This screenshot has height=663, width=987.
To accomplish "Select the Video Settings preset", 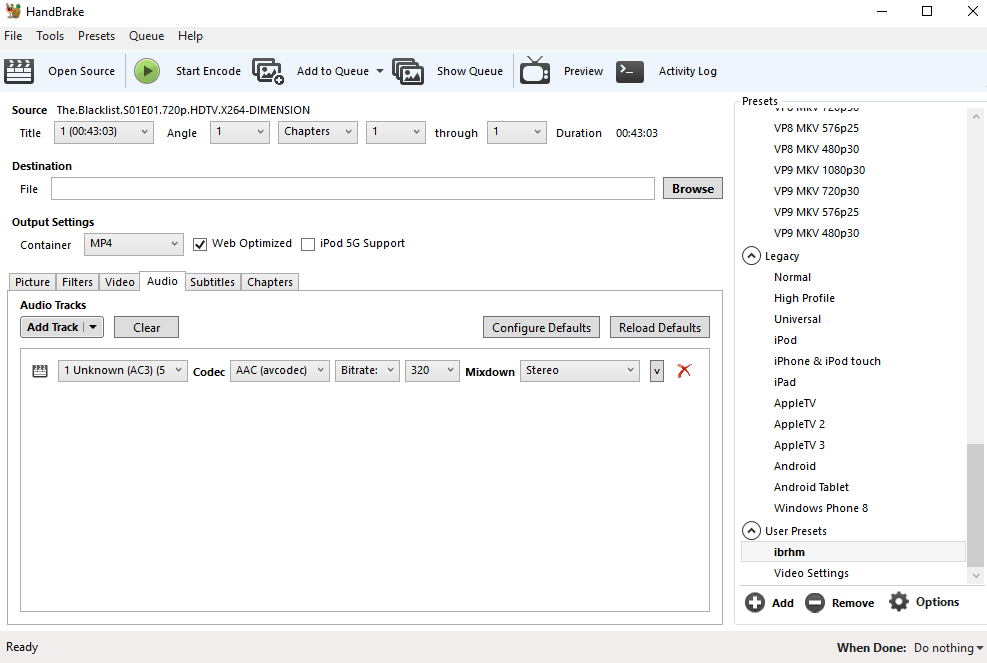I will pyautogui.click(x=811, y=573).
